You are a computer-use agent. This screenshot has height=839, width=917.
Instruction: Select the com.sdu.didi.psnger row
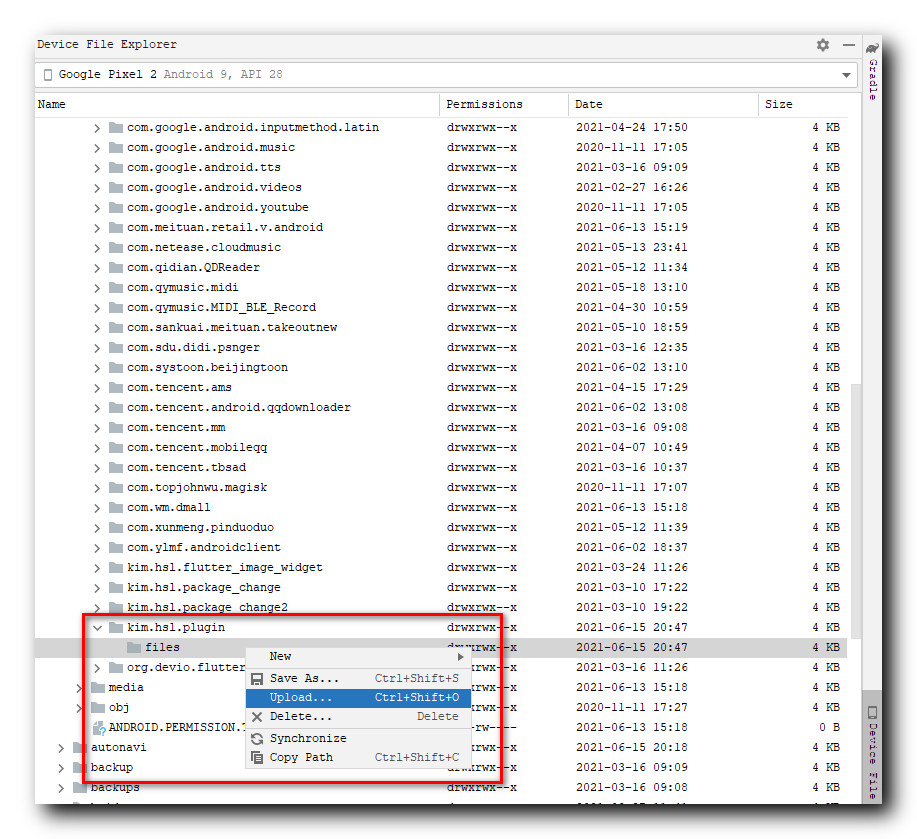pos(440,347)
